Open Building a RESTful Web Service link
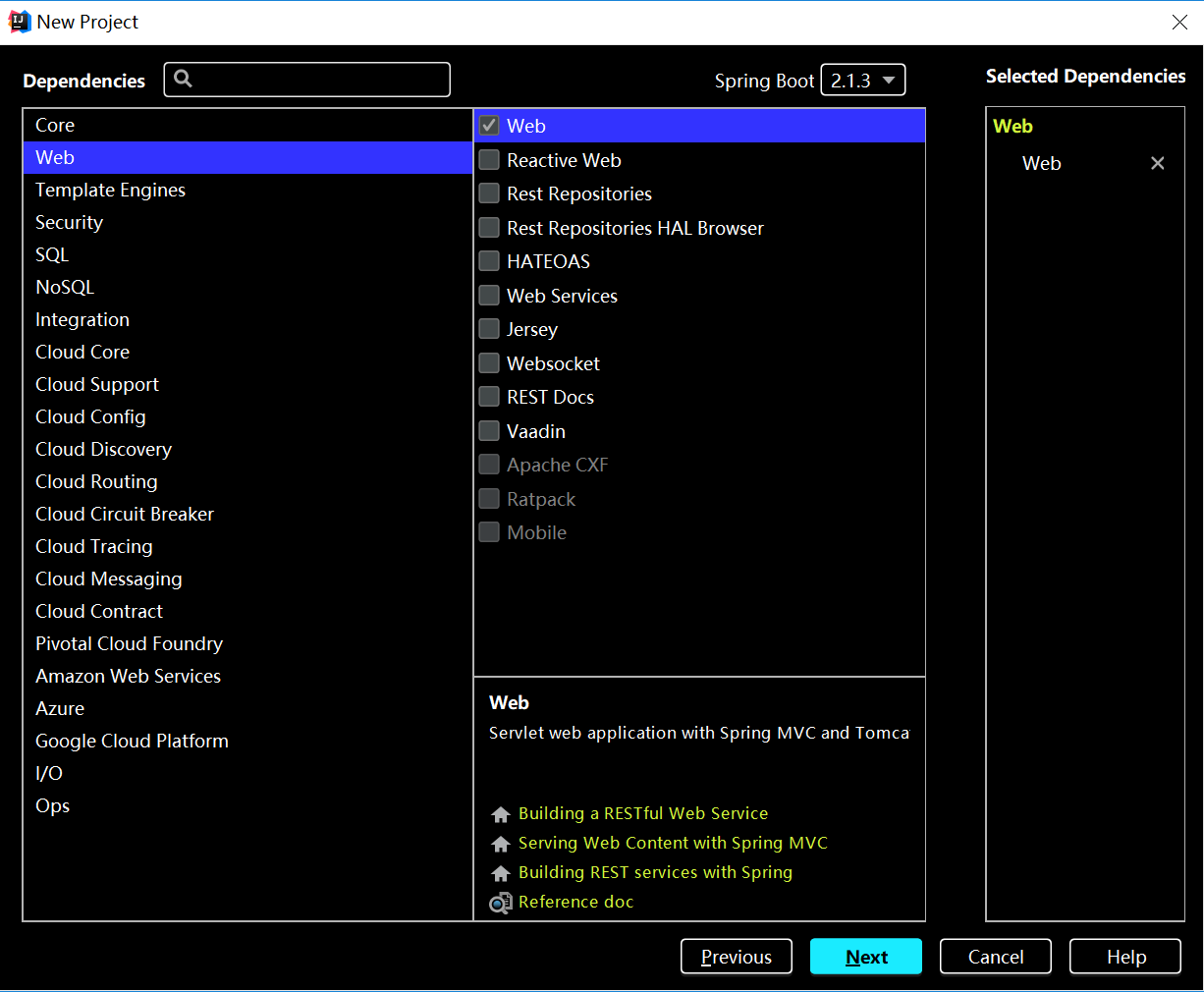Screen dimensions: 1204x992 pyautogui.click(x=643, y=813)
